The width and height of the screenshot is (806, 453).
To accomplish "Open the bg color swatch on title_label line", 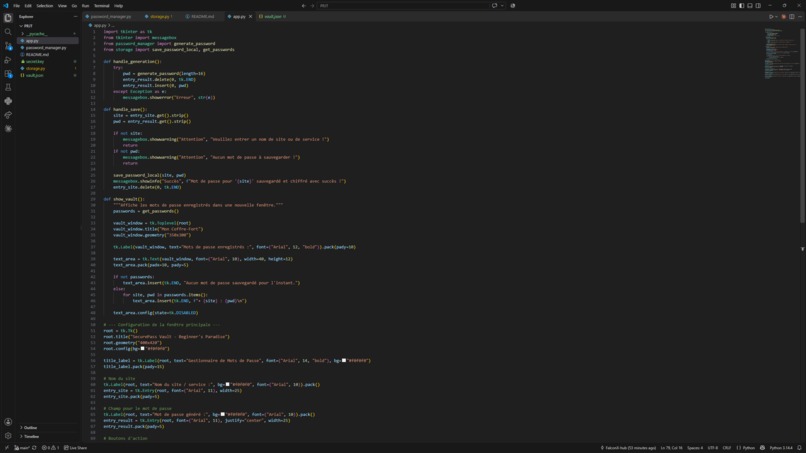I will (344, 360).
